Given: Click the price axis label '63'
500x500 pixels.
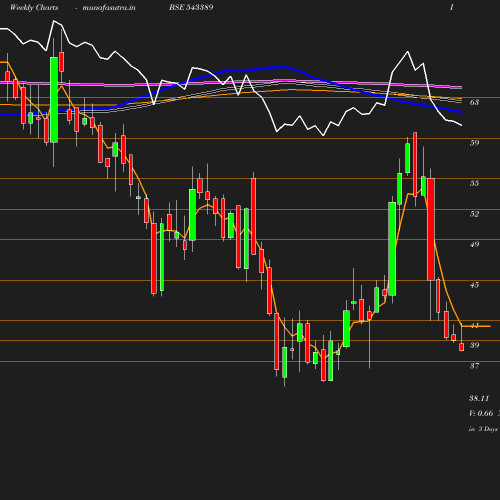Looking at the screenshot, I should 474,102.
